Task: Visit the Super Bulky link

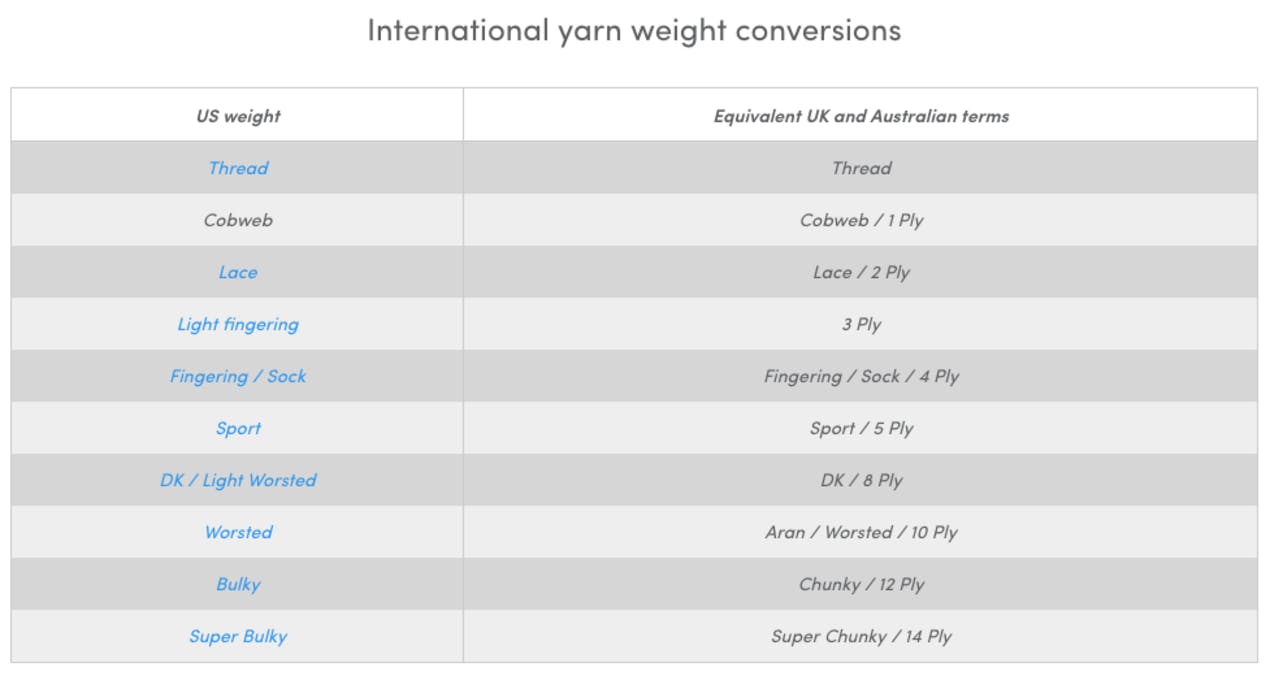Action: 238,636
